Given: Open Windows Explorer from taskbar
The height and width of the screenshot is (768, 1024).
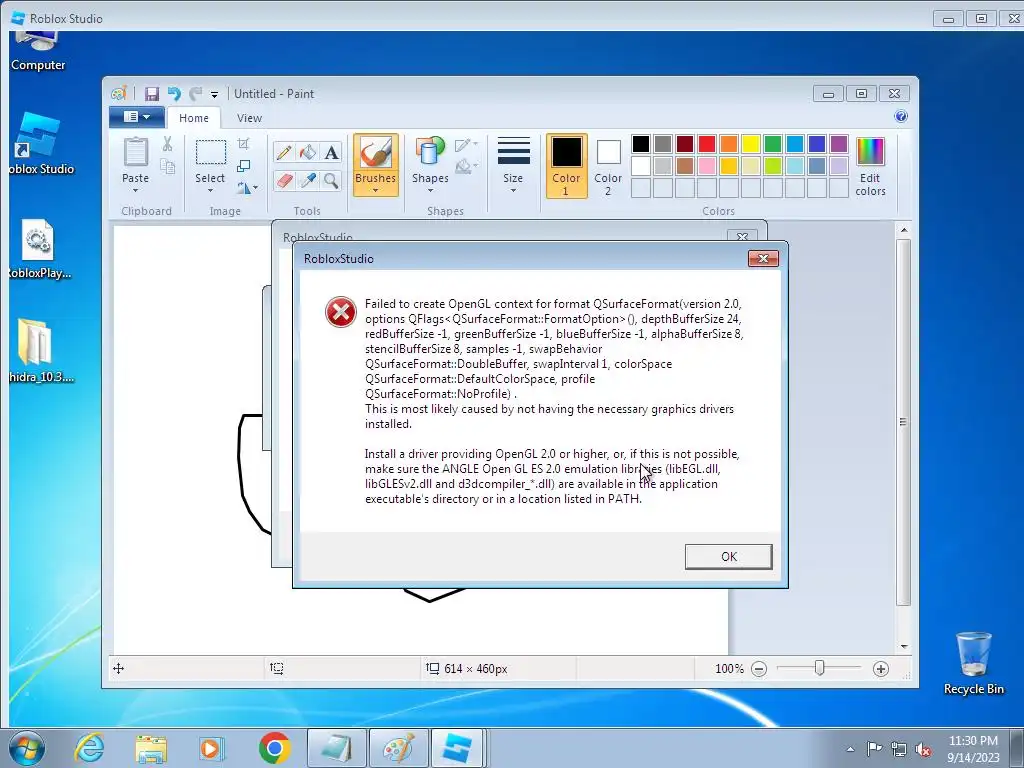Looking at the screenshot, I should 151,748.
